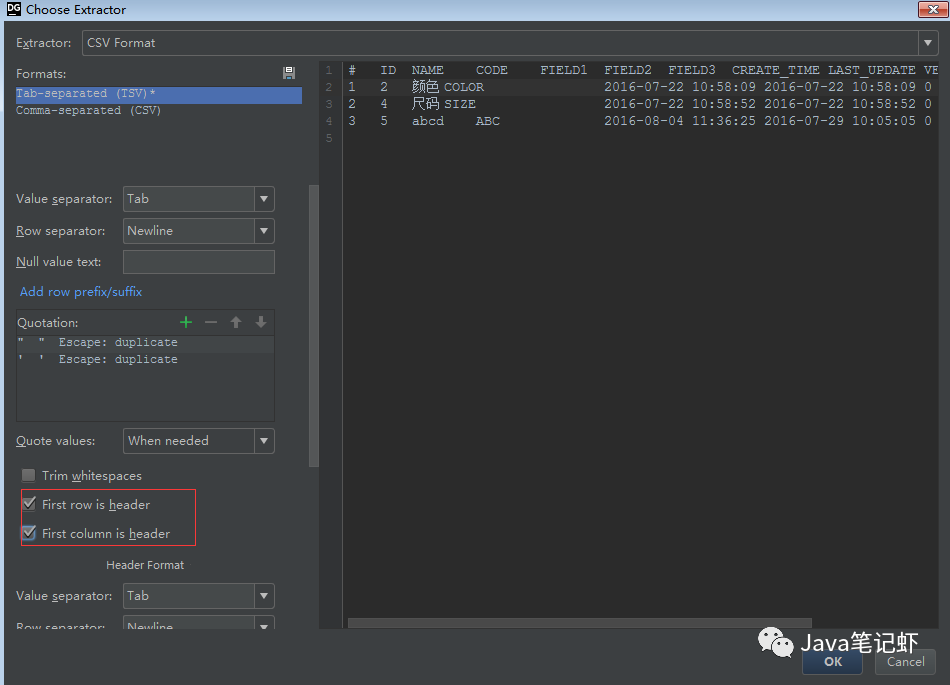Viewport: 950px width, 685px height.
Task: Click the OK button
Action: point(832,661)
